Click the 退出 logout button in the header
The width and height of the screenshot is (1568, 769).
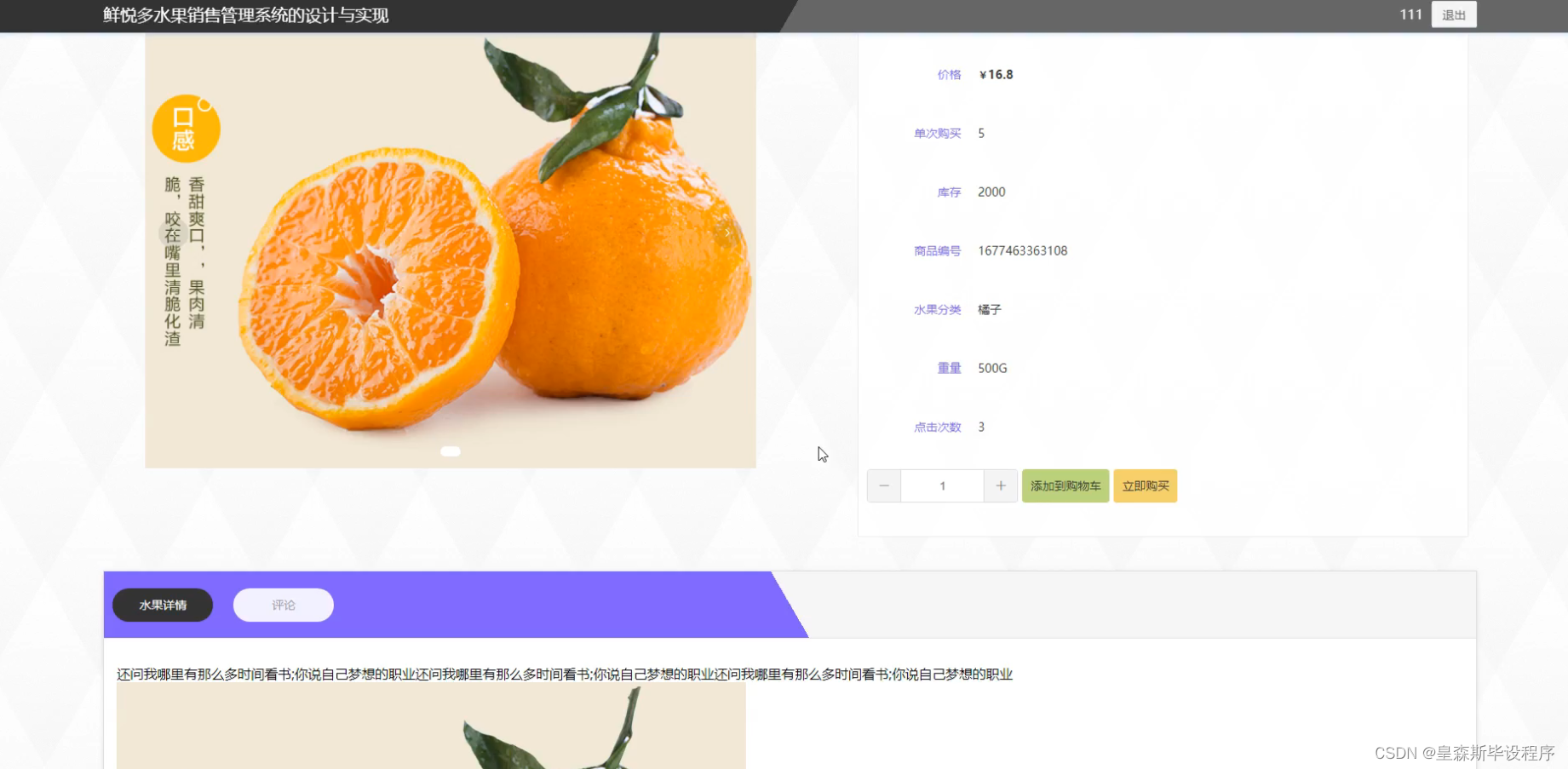click(x=1452, y=14)
